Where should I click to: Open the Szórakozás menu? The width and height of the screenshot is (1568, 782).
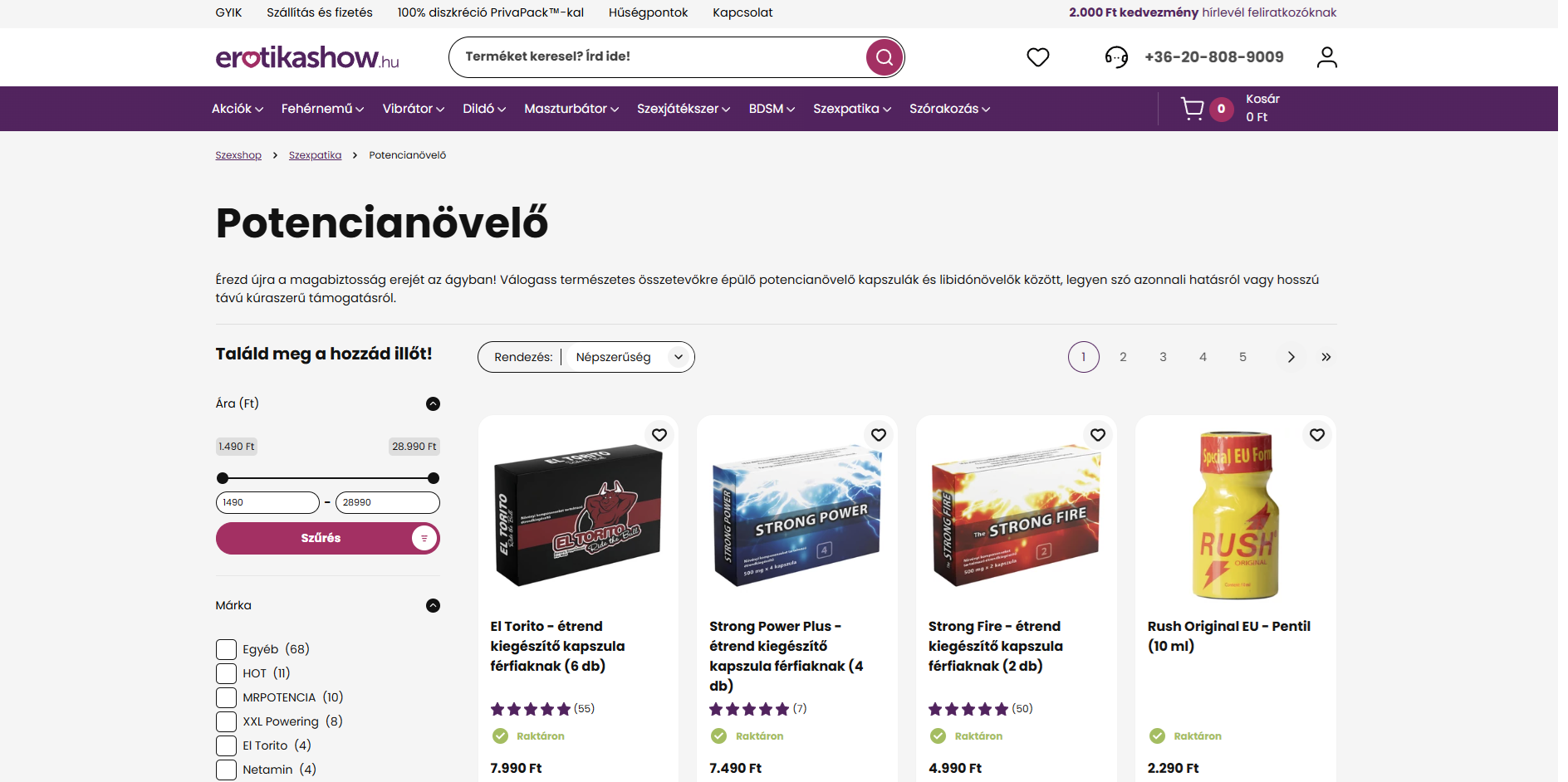point(949,109)
